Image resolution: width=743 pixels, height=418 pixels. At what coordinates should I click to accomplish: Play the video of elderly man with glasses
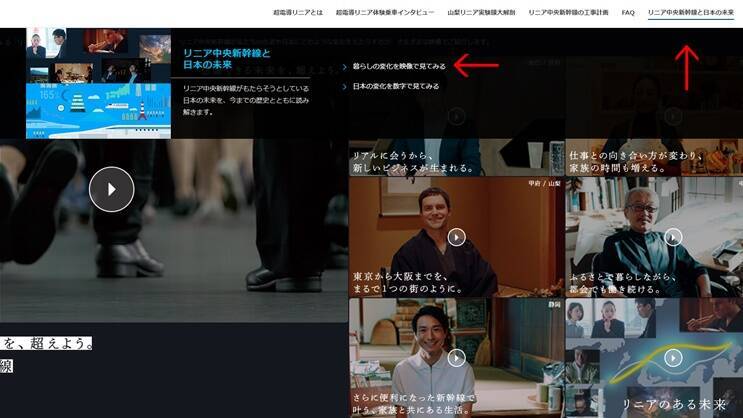pyautogui.click(x=673, y=237)
